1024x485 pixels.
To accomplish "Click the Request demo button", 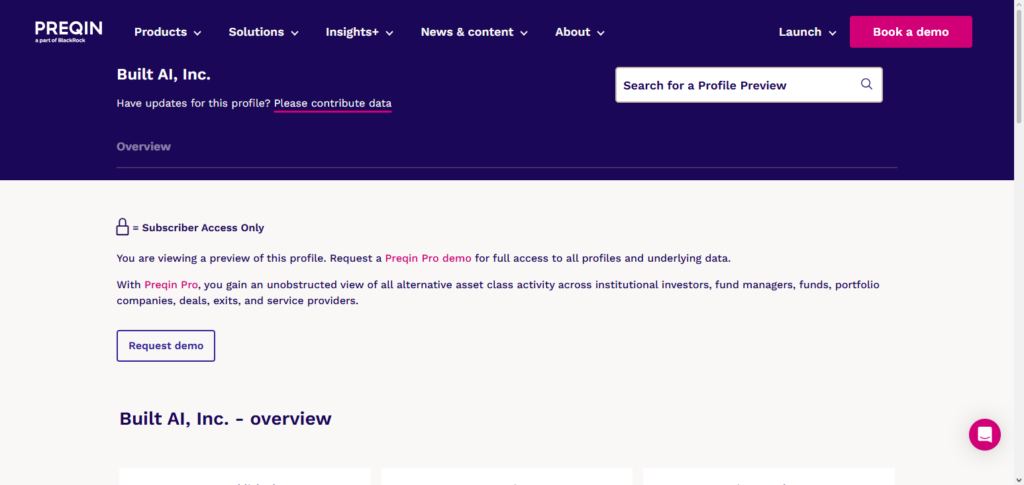I will (166, 346).
